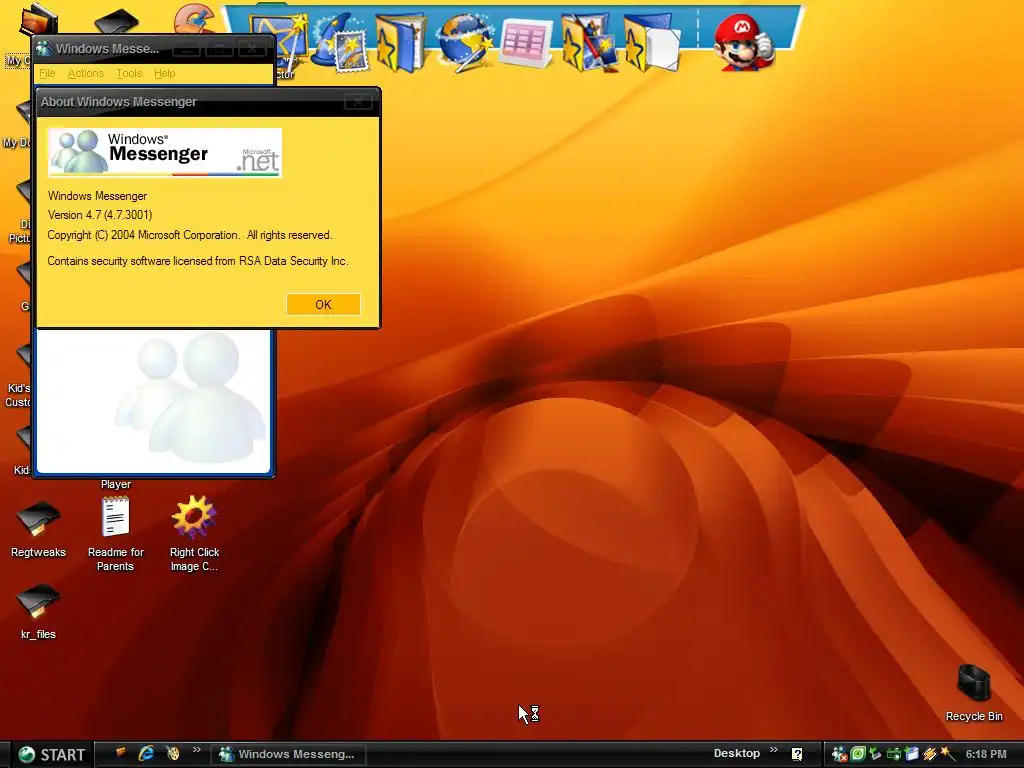1024x768 pixels.
Task: Click the Version 4.7 (4.7.3001) text
Action: 100,215
